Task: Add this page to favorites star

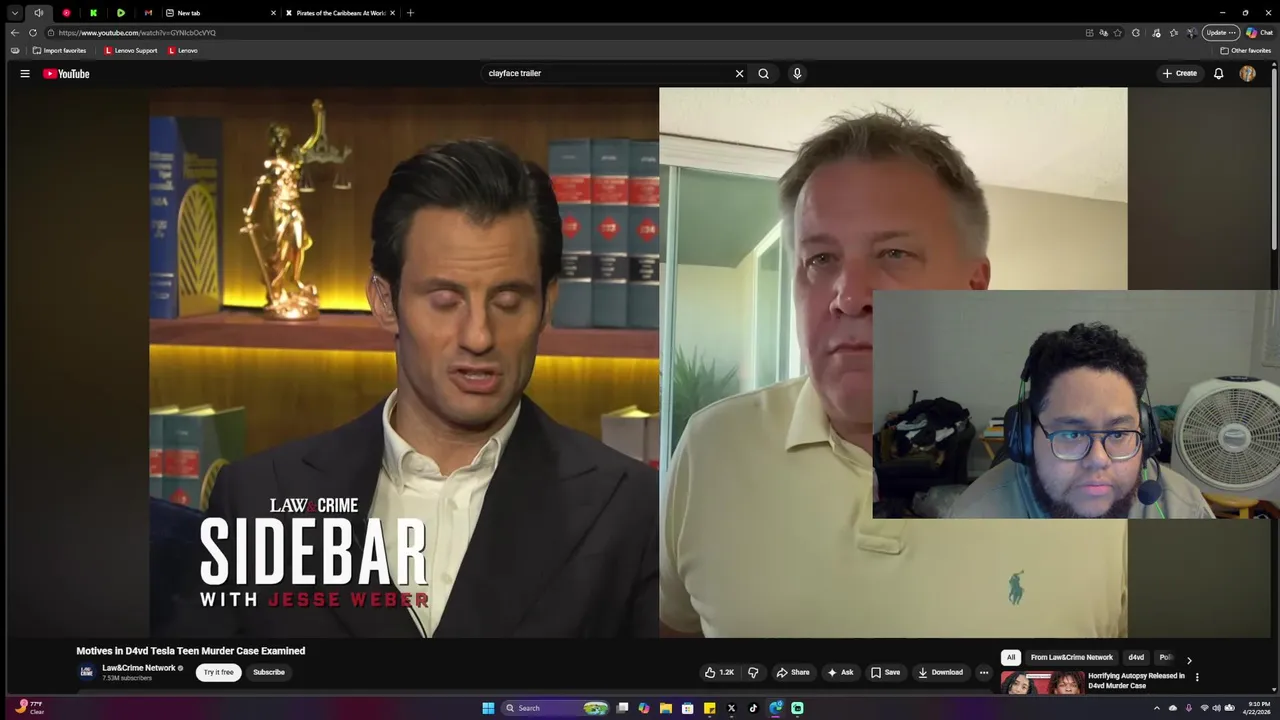Action: pos(1118,32)
